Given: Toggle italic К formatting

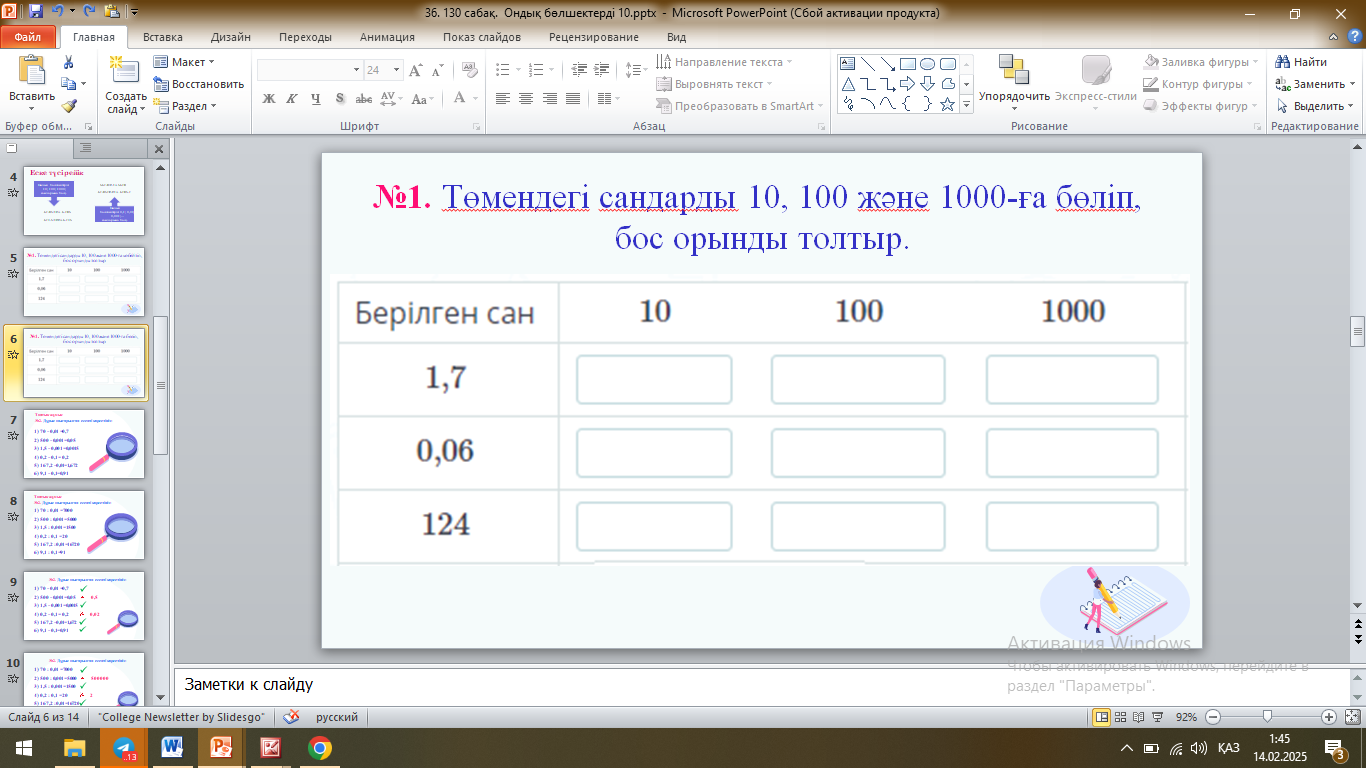Looking at the screenshot, I should tap(291, 98).
